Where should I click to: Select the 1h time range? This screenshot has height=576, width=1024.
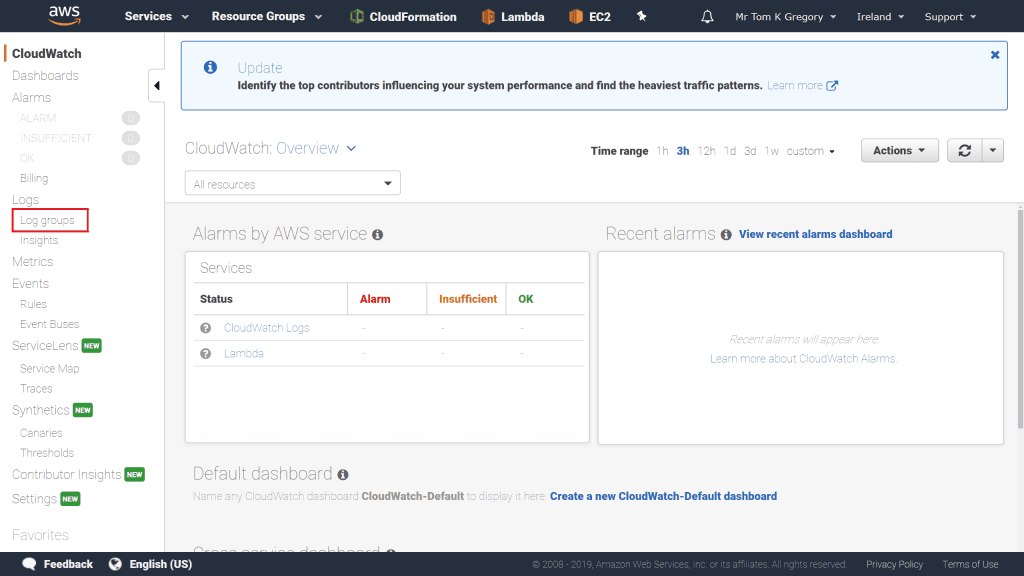(662, 151)
